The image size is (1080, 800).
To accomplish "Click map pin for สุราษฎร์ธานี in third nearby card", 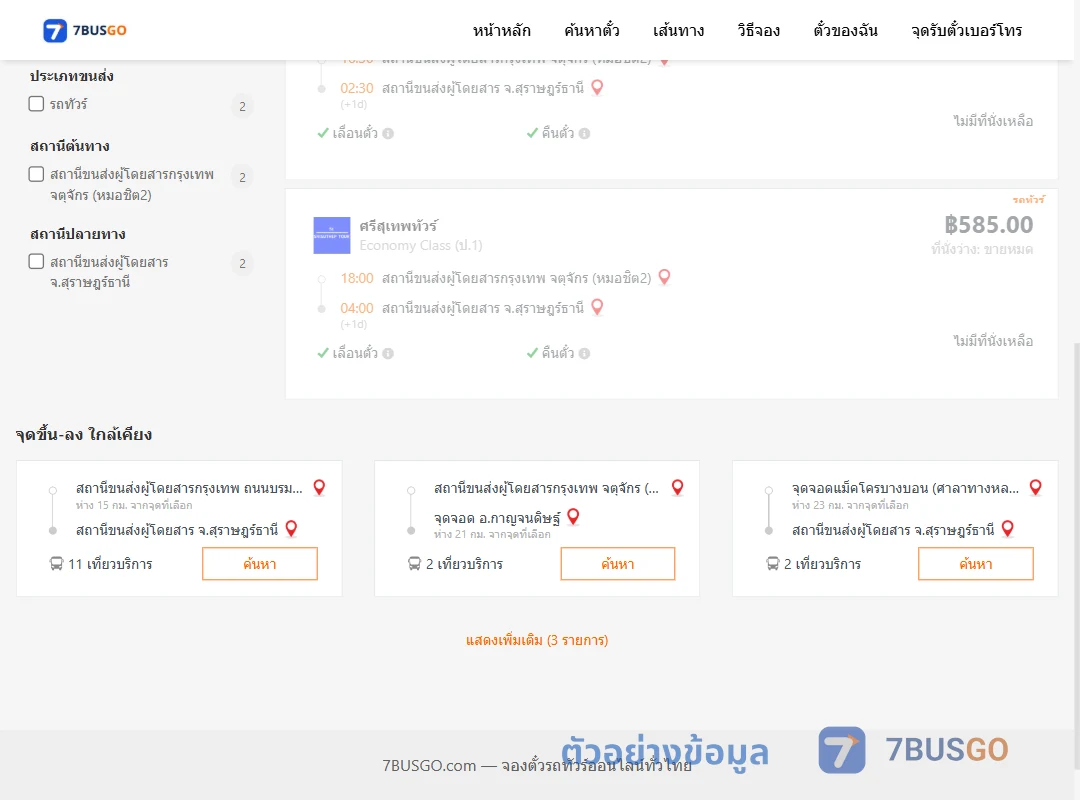I will pyautogui.click(x=1008, y=529).
